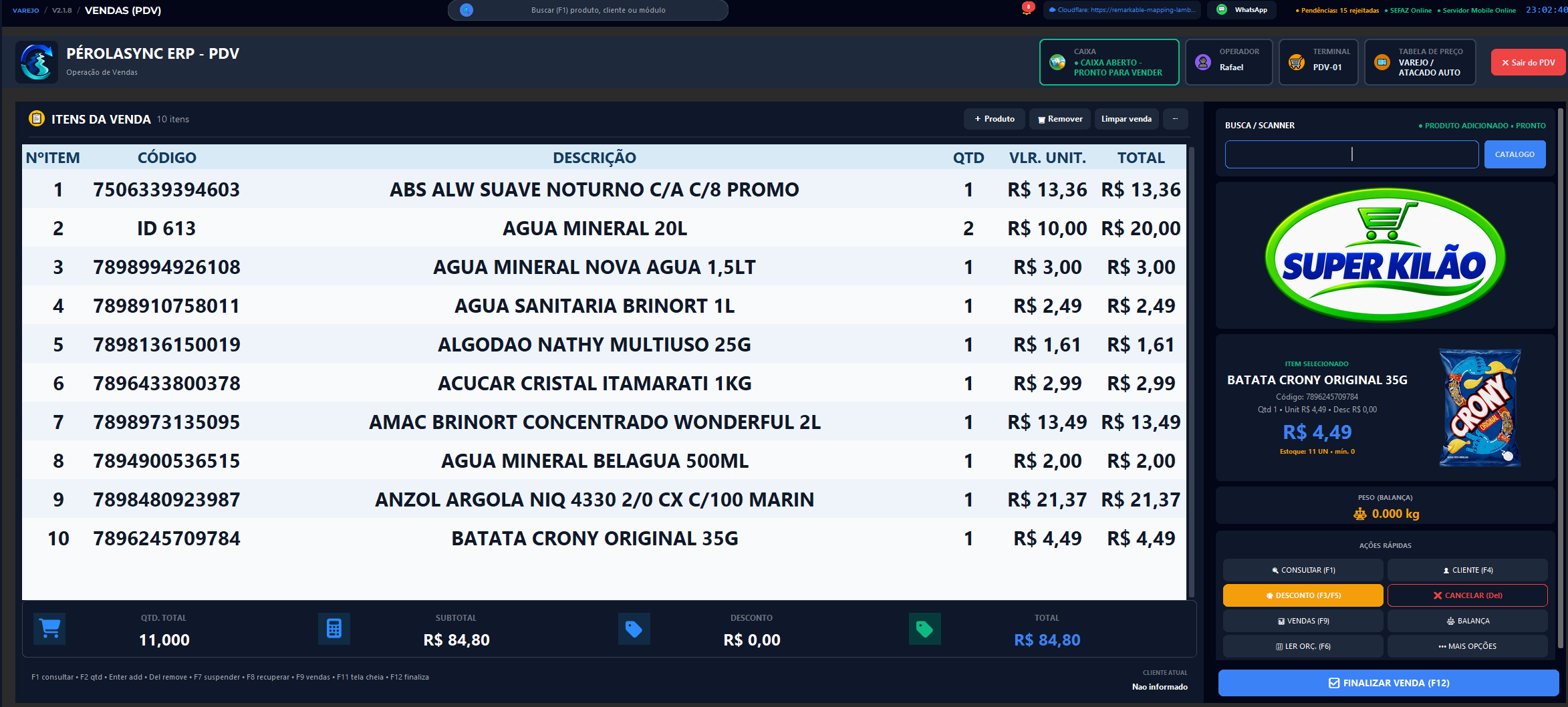Add an item with the + Produto button

995,119
